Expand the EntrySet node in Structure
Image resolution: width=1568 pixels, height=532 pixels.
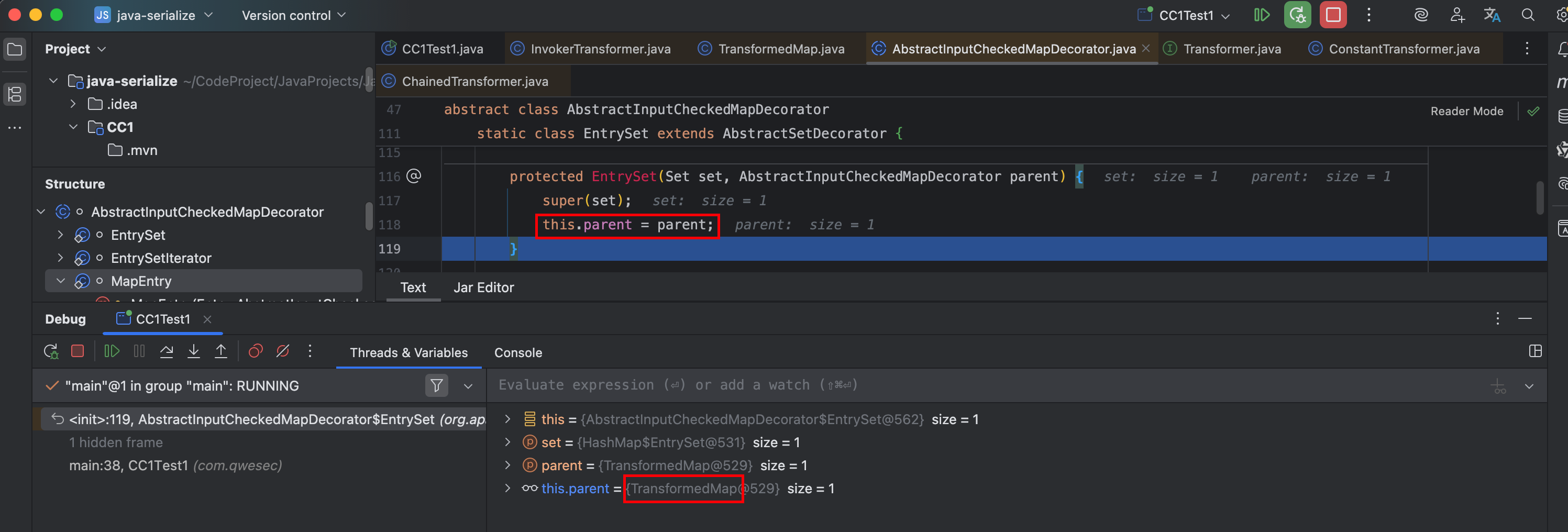60,235
